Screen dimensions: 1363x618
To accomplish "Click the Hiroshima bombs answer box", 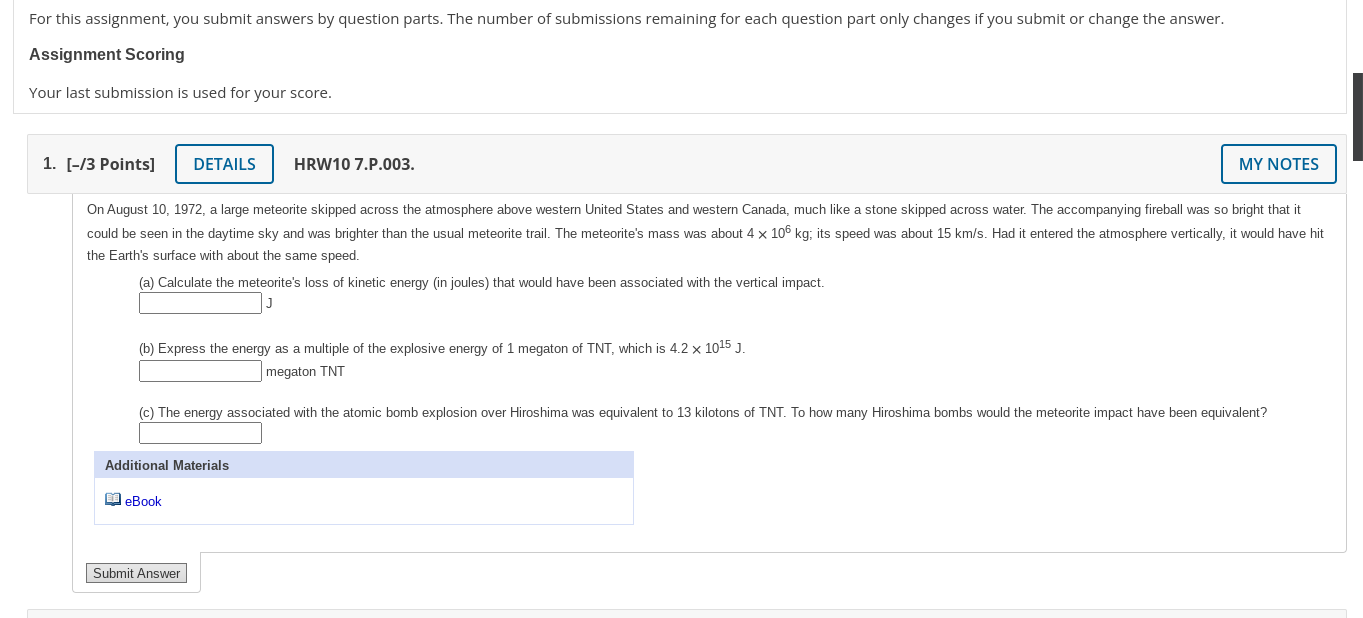I will pyautogui.click(x=199, y=432).
